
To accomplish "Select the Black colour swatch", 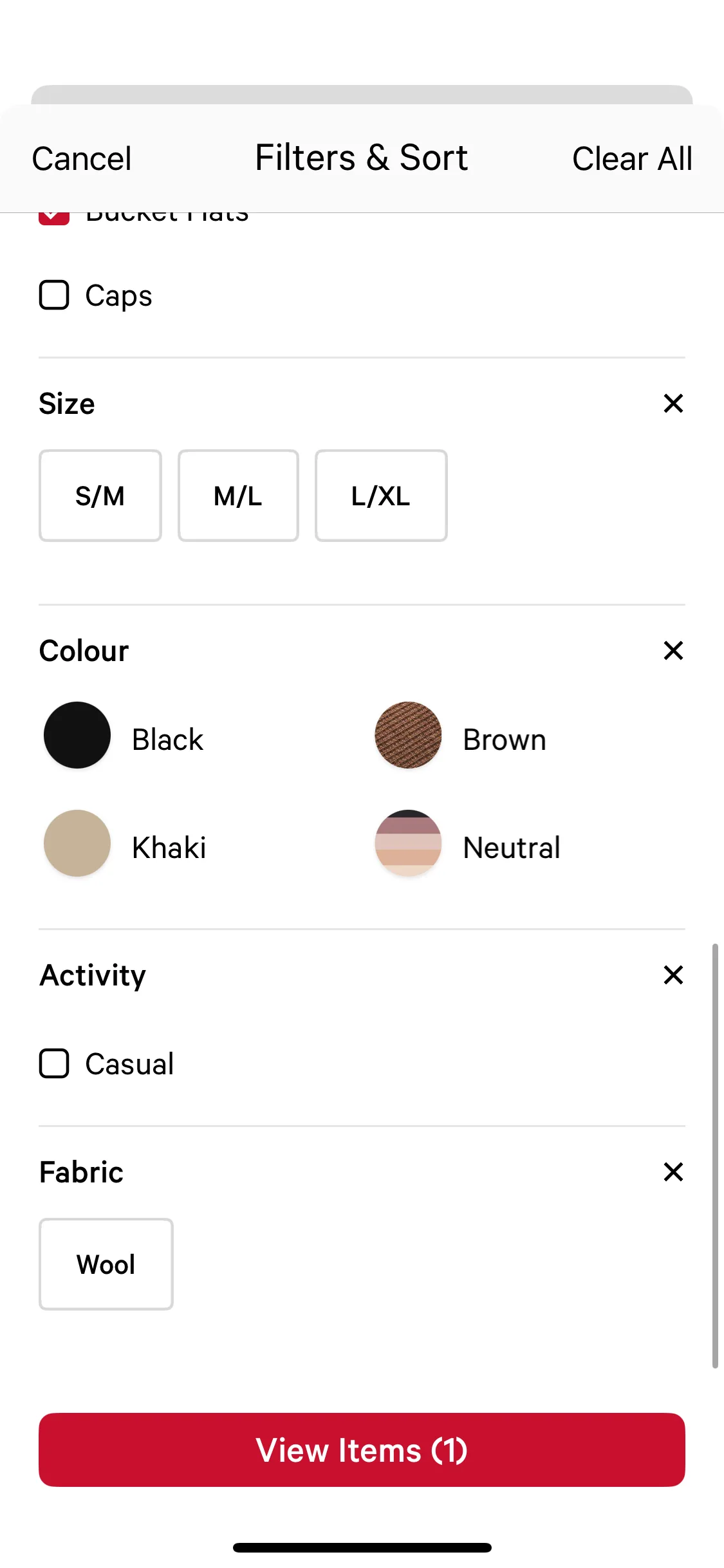I will [77, 735].
